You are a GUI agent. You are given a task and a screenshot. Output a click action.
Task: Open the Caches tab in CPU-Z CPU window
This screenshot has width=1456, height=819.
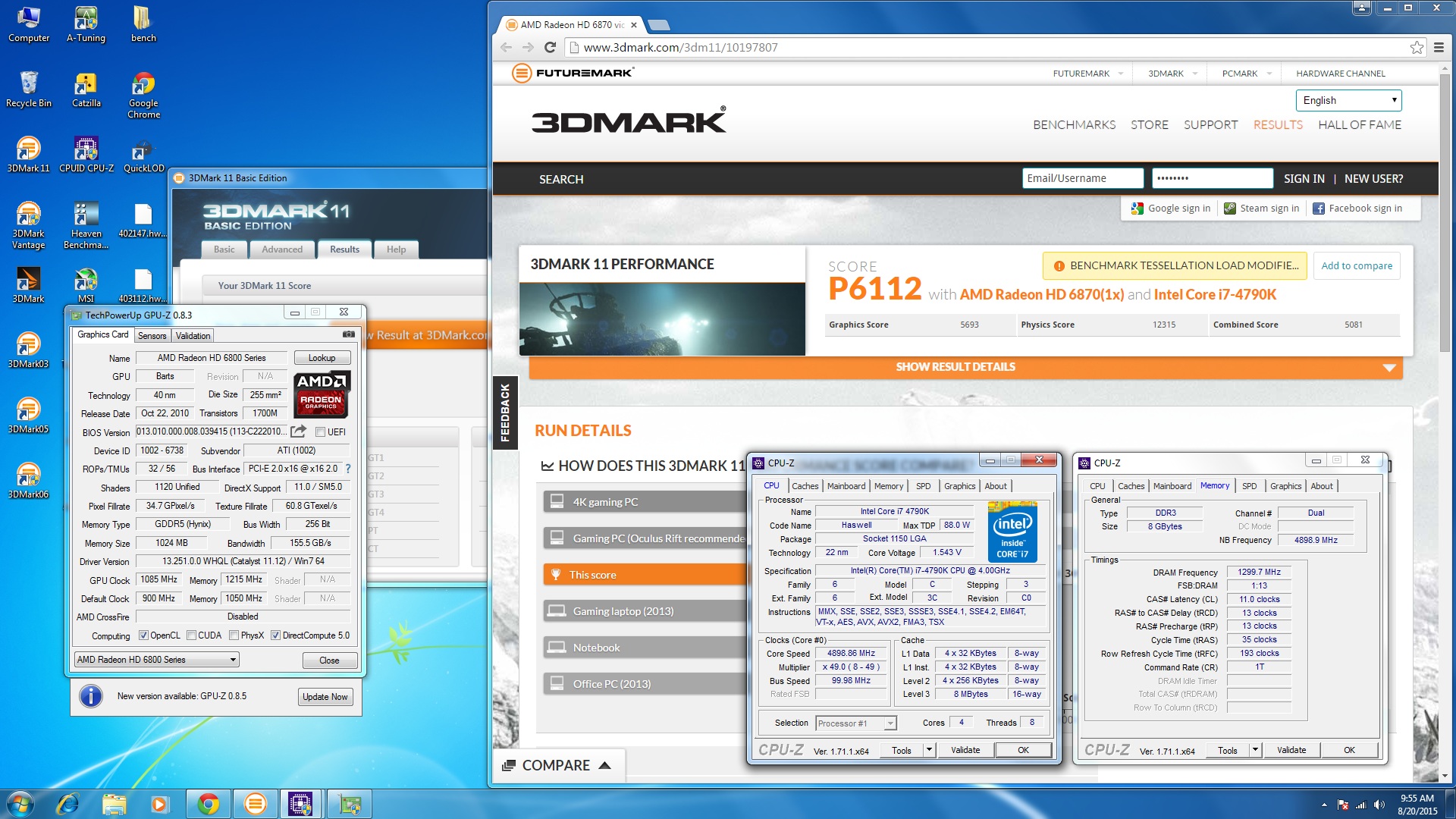tap(805, 486)
